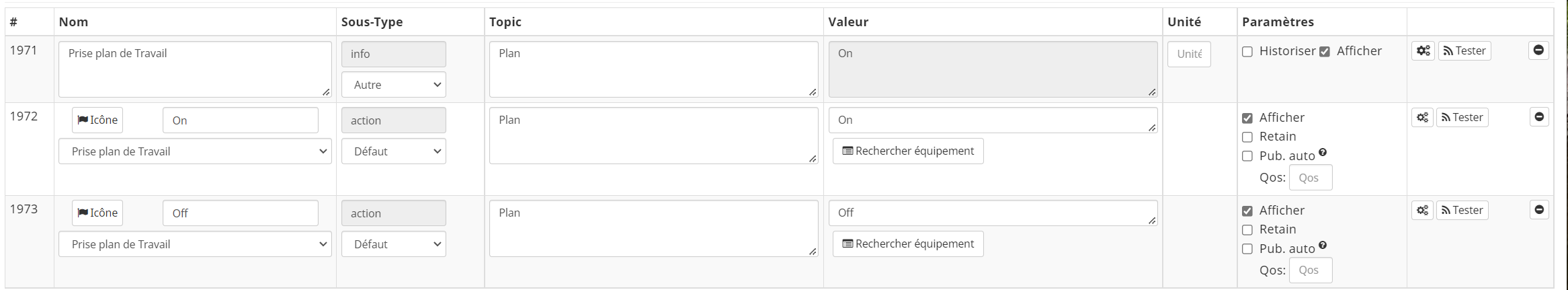Choose an icon for the On command
The width and height of the screenshot is (1568, 290).
[97, 120]
